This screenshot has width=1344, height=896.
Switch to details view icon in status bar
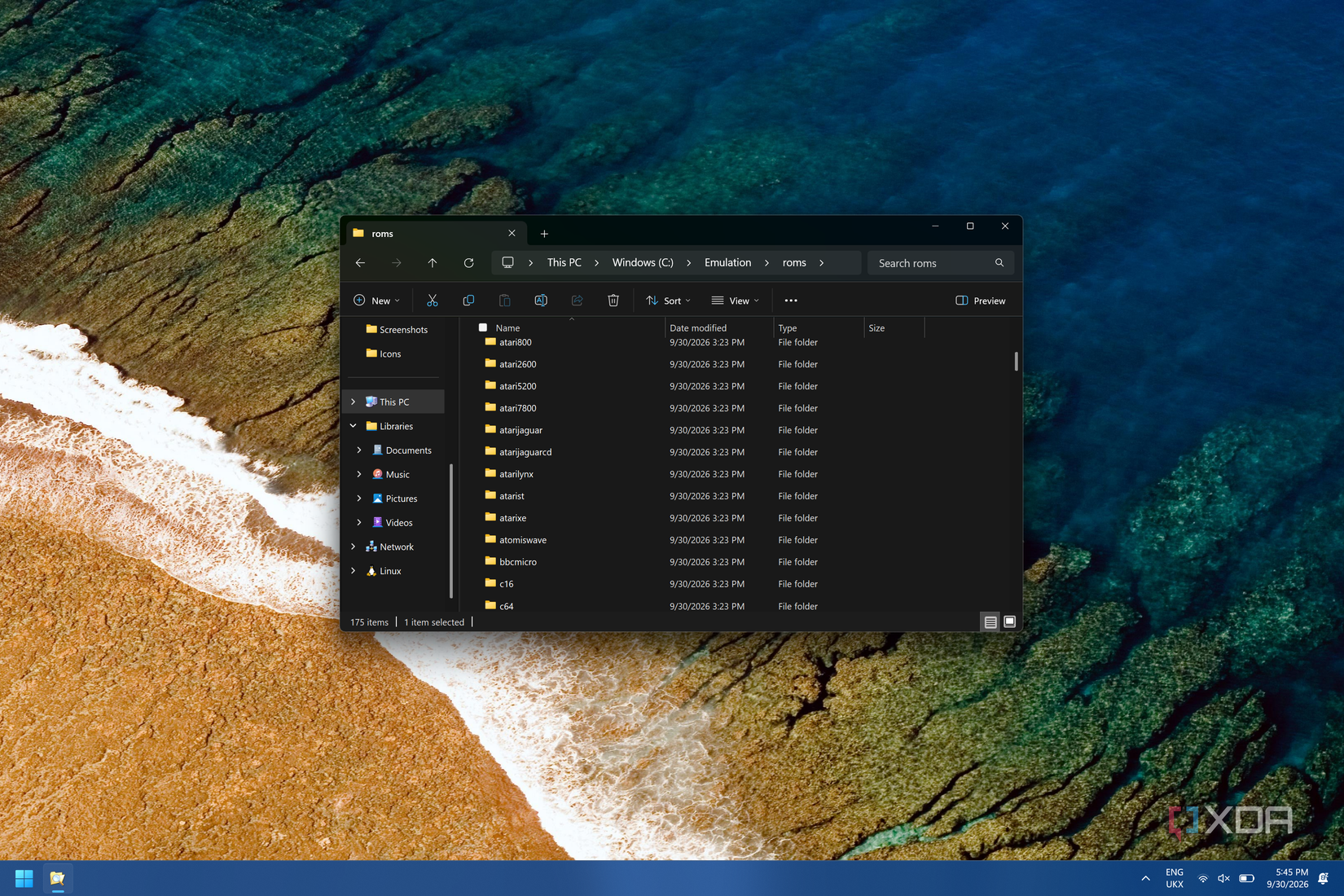990,622
